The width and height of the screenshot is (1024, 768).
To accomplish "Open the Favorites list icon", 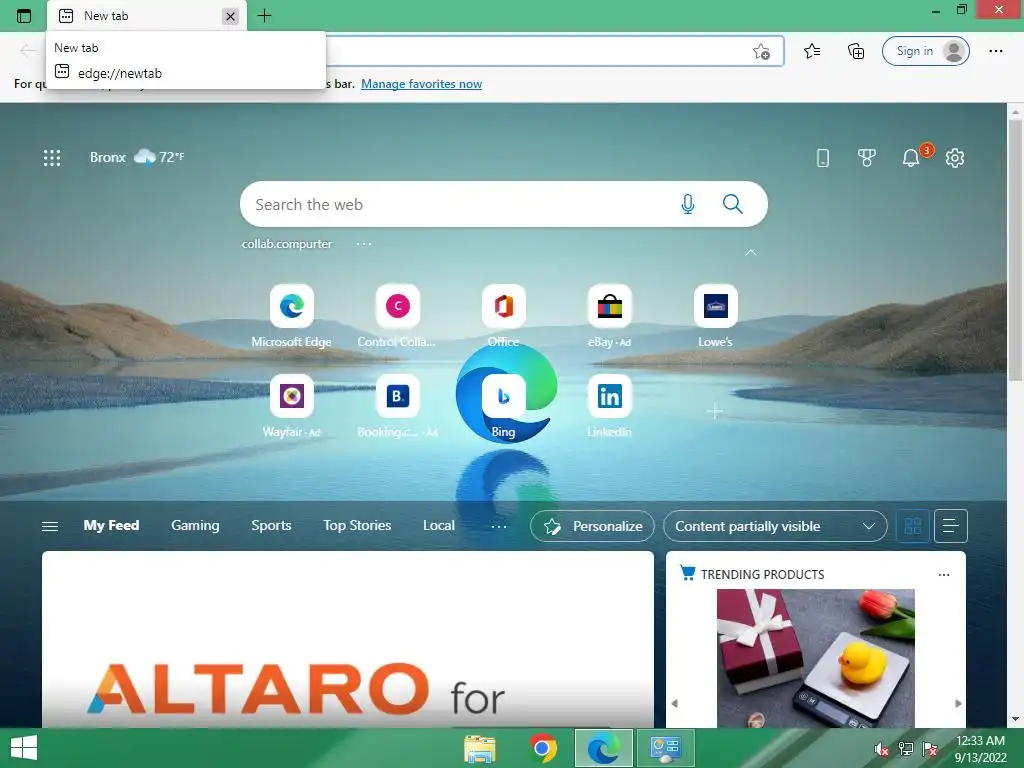I will 812,51.
